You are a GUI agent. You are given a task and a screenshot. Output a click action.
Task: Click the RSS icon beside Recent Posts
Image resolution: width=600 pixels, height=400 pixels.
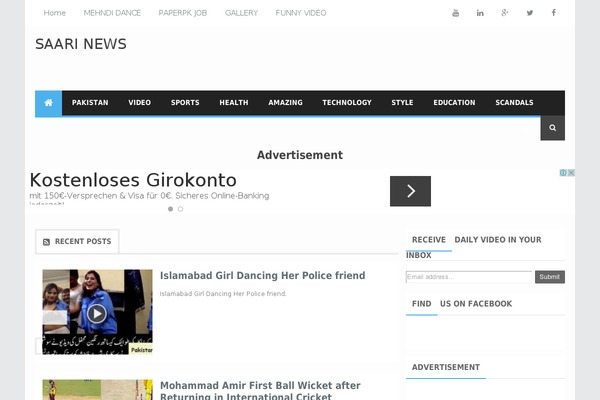point(46,242)
